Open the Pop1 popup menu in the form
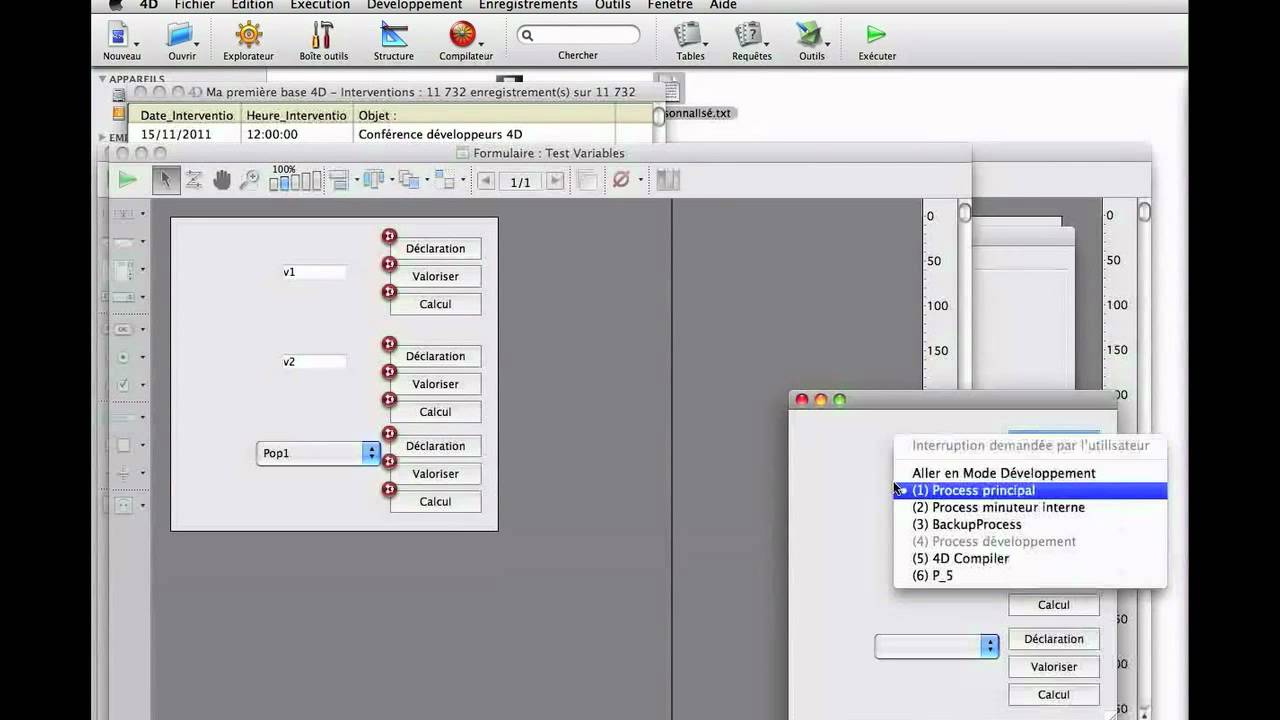This screenshot has width=1280, height=720. click(317, 453)
